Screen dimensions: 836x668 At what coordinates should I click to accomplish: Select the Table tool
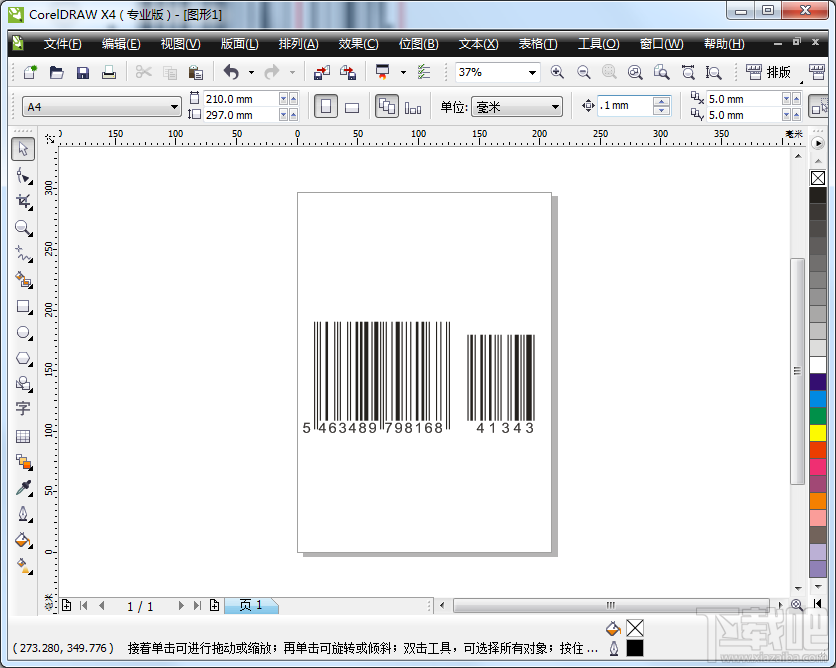tap(23, 436)
